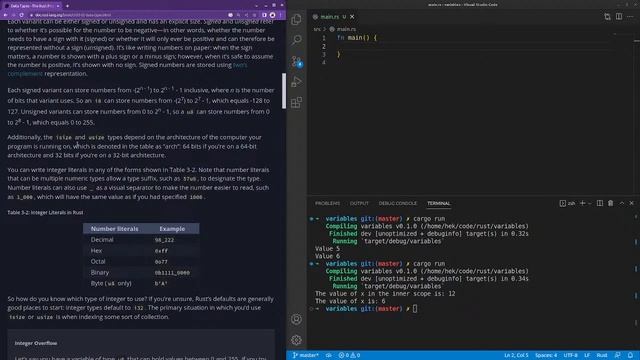640x360 pixels.
Task: Click the Hex row in literals table
Action: click(141, 251)
